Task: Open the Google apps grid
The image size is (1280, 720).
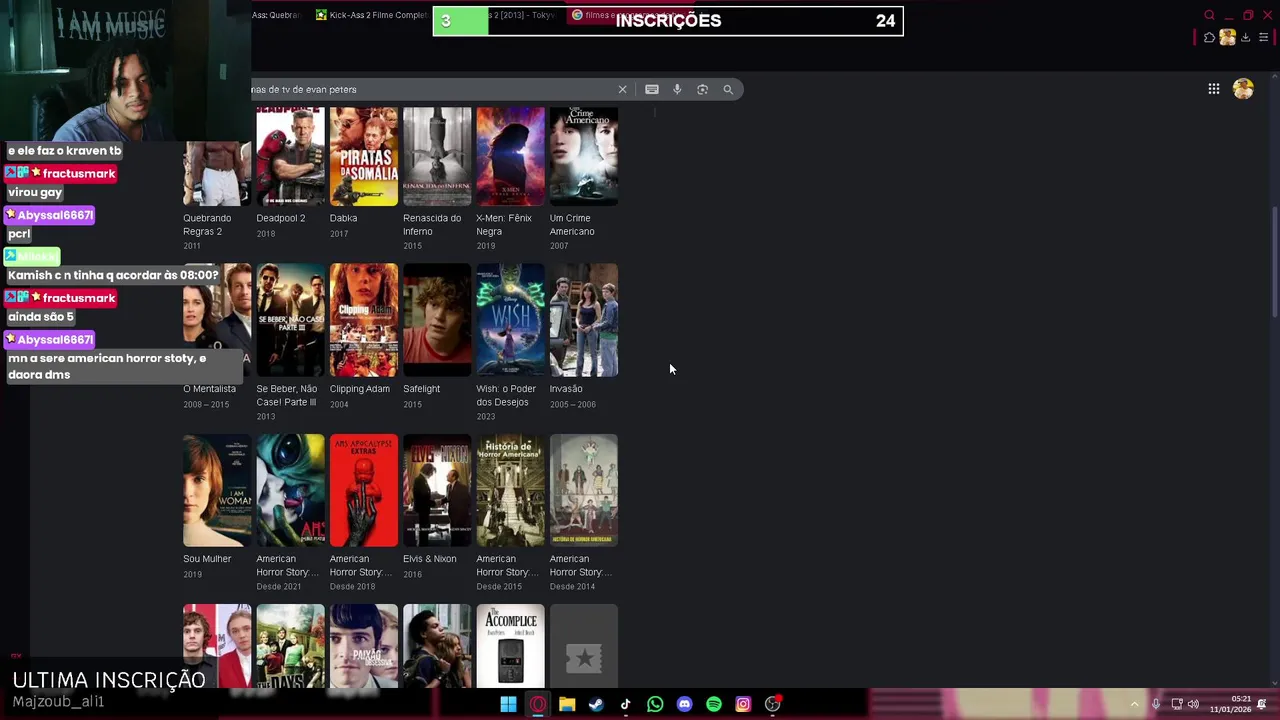Action: tap(1214, 89)
